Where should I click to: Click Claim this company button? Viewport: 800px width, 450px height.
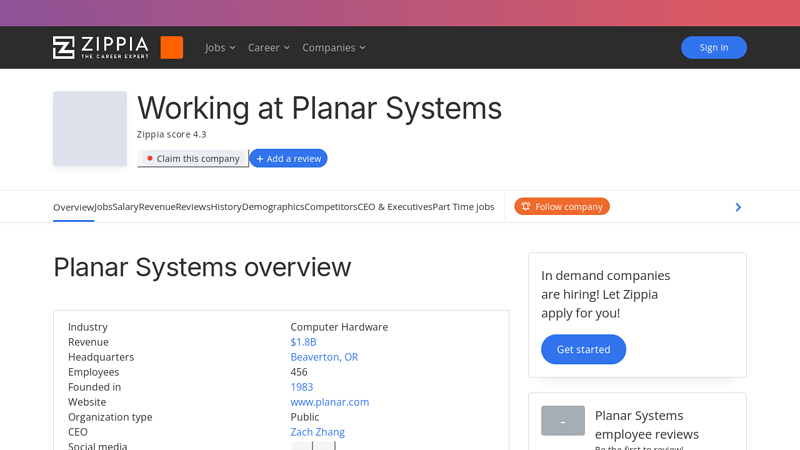[x=193, y=158]
